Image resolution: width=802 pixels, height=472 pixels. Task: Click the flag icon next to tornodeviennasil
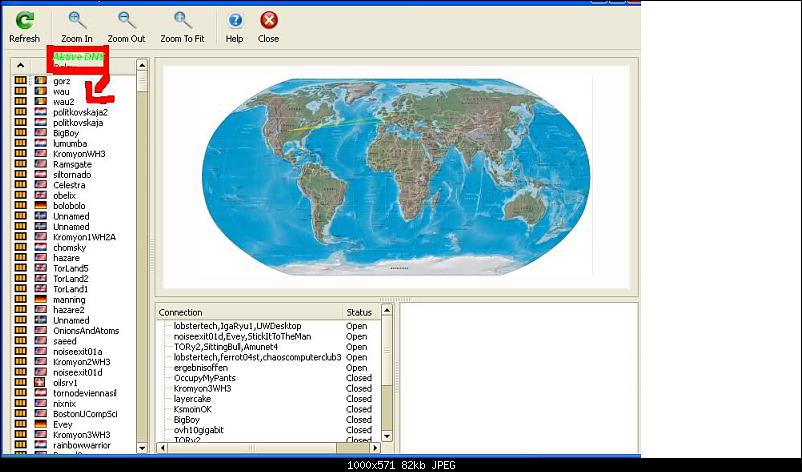pos(40,393)
